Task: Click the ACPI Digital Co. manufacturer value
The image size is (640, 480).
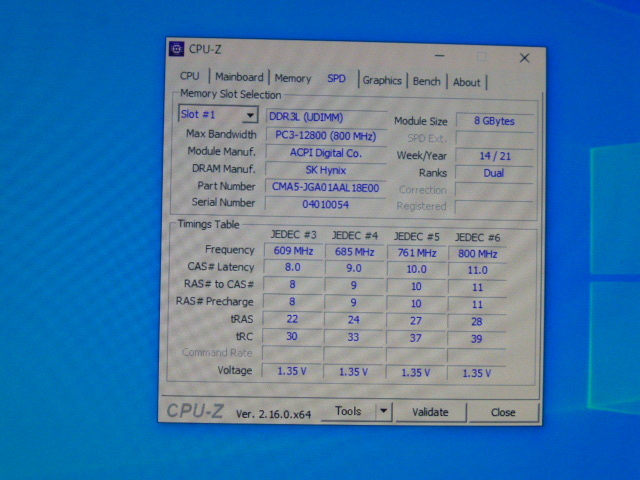Action: [326, 153]
